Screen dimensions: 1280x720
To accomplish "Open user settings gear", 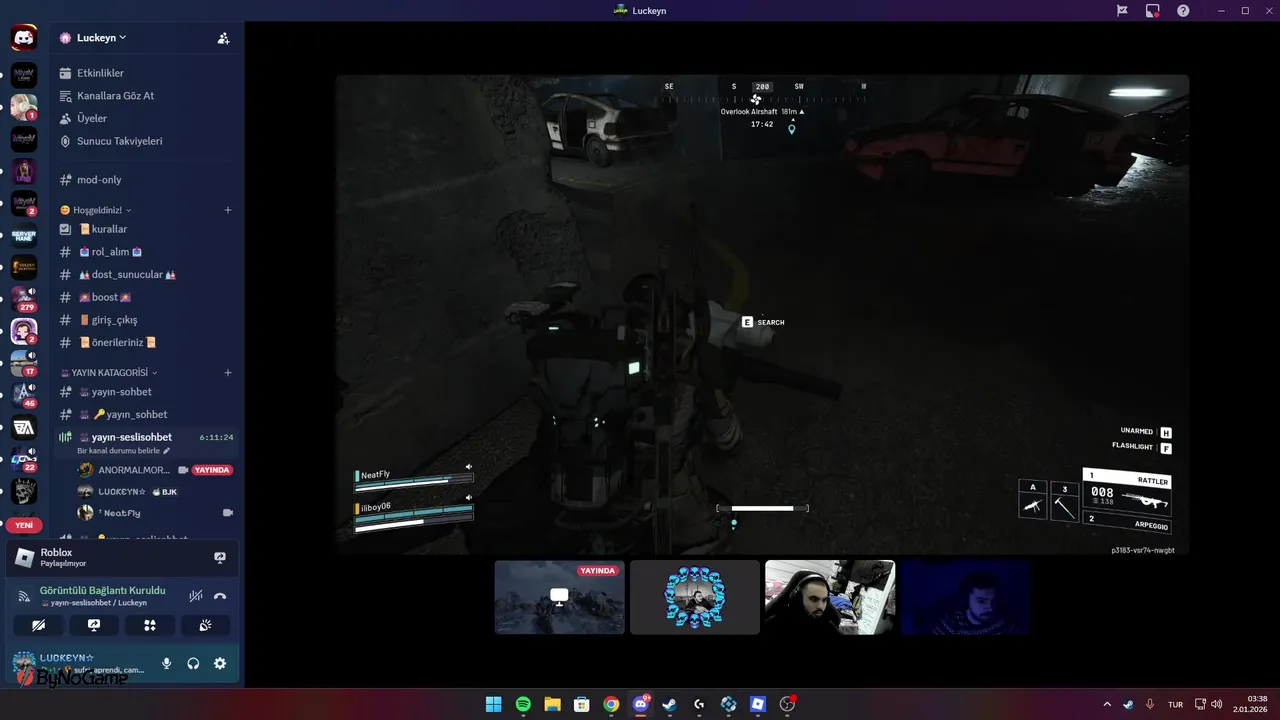I will point(220,663).
